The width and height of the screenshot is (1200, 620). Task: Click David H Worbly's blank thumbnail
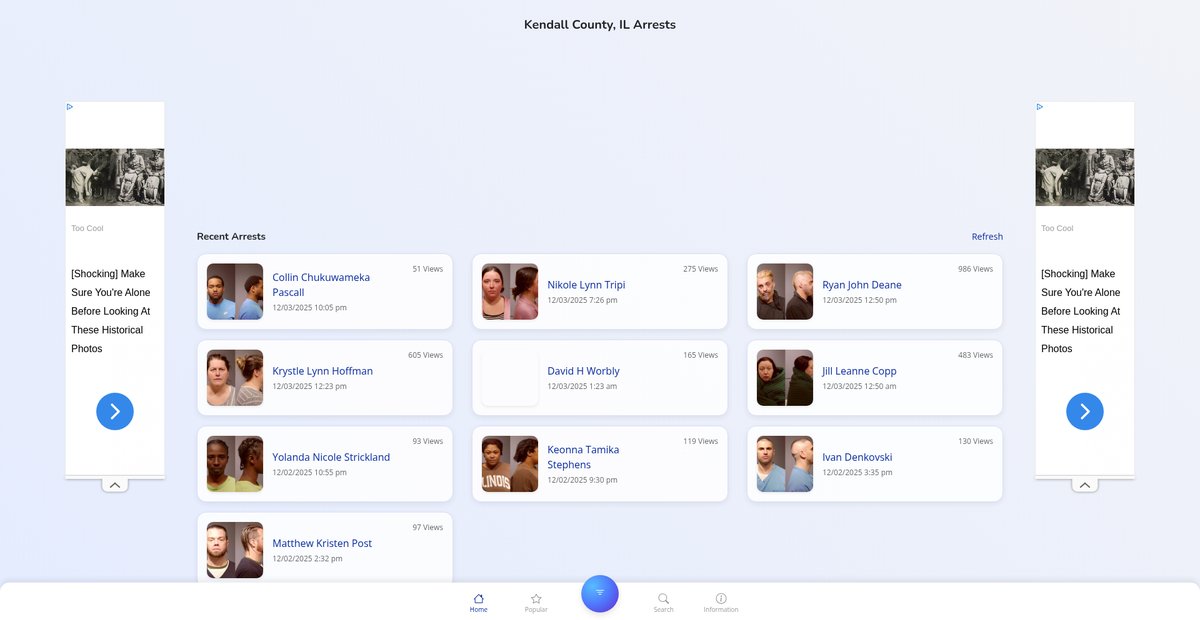click(510, 378)
